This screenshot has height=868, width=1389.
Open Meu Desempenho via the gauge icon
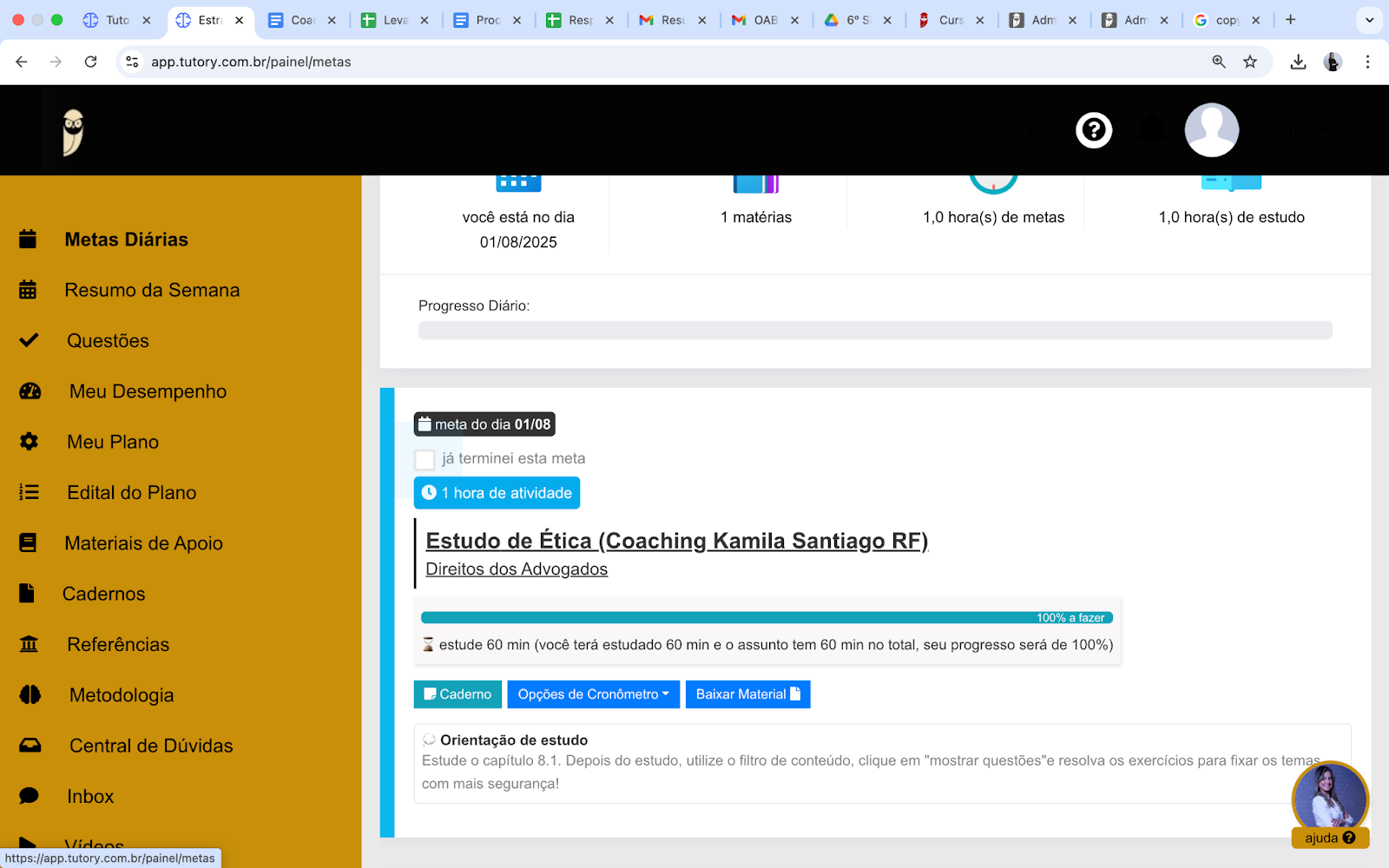(30, 391)
